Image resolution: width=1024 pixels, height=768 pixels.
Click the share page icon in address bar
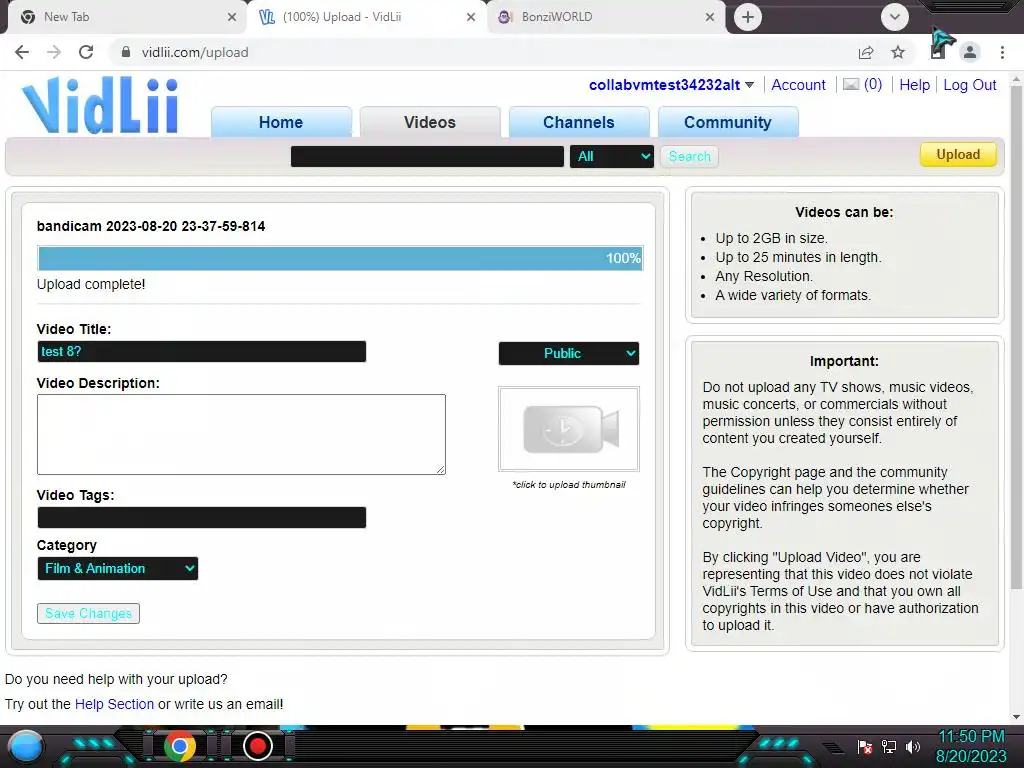[866, 52]
